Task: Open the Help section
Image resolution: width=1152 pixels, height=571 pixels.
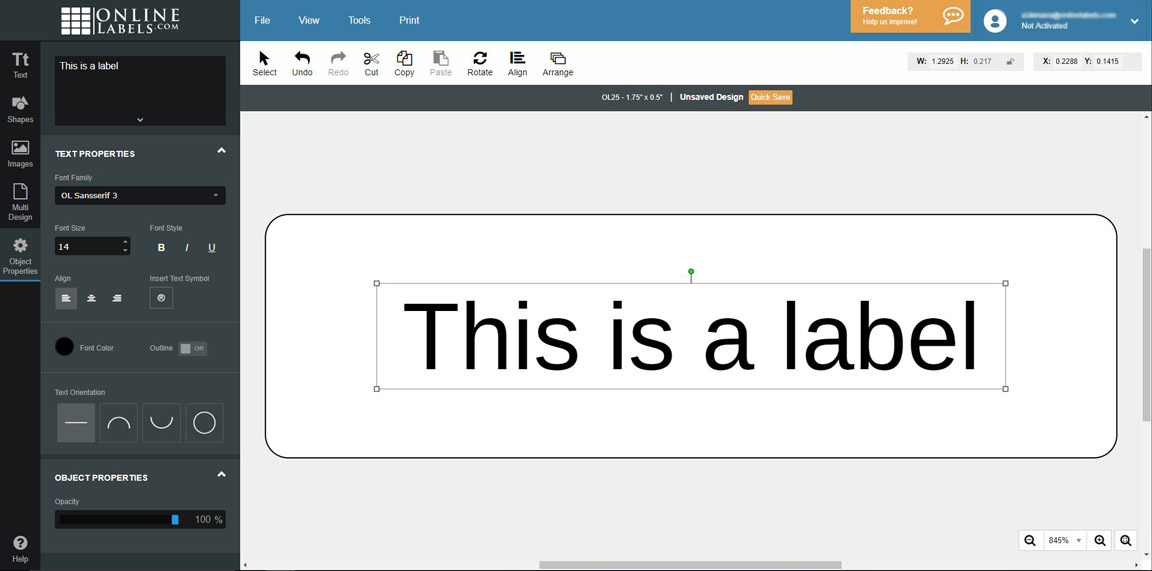Action: 21,549
